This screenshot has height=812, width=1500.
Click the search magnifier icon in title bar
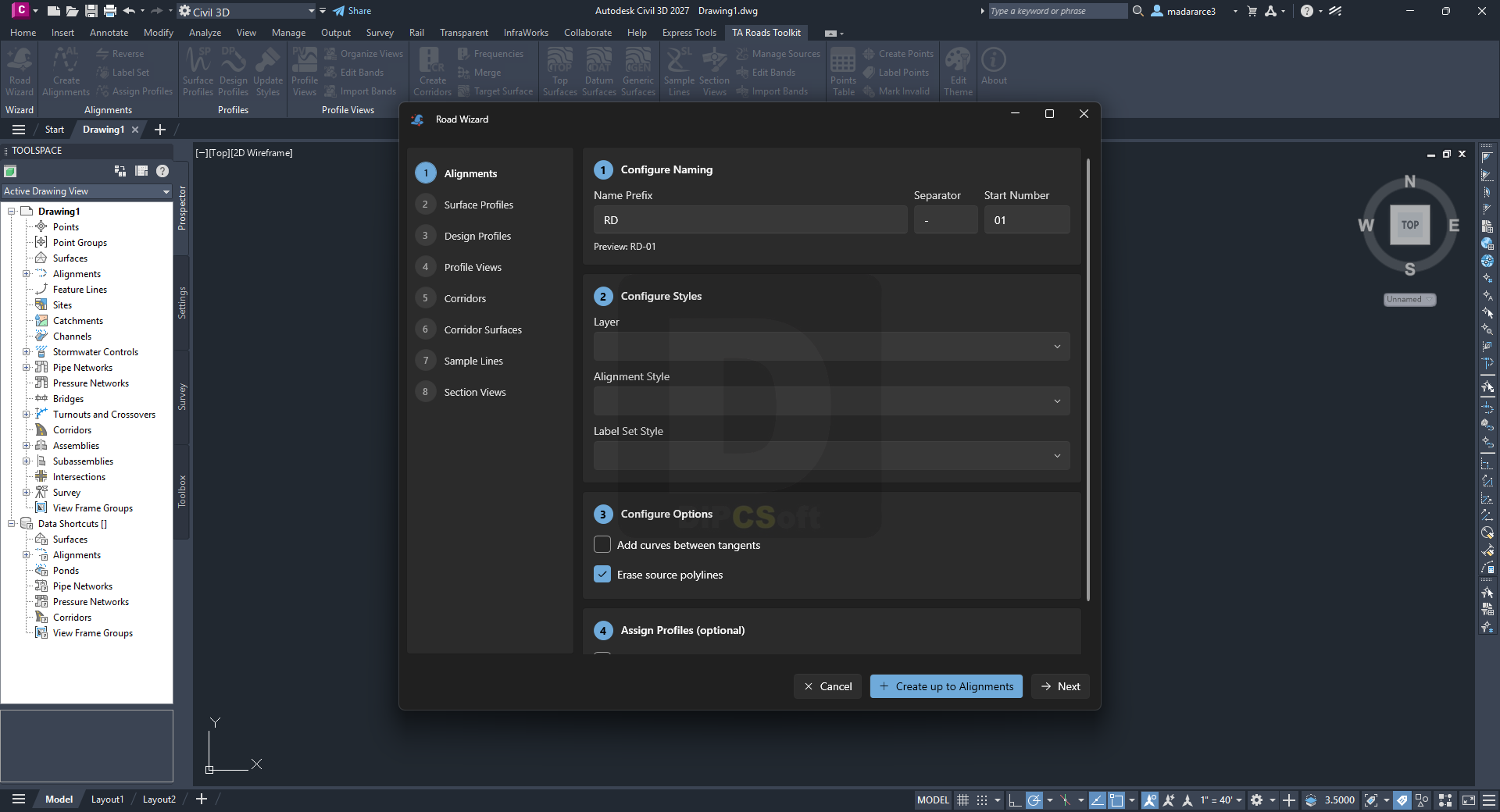1138,11
